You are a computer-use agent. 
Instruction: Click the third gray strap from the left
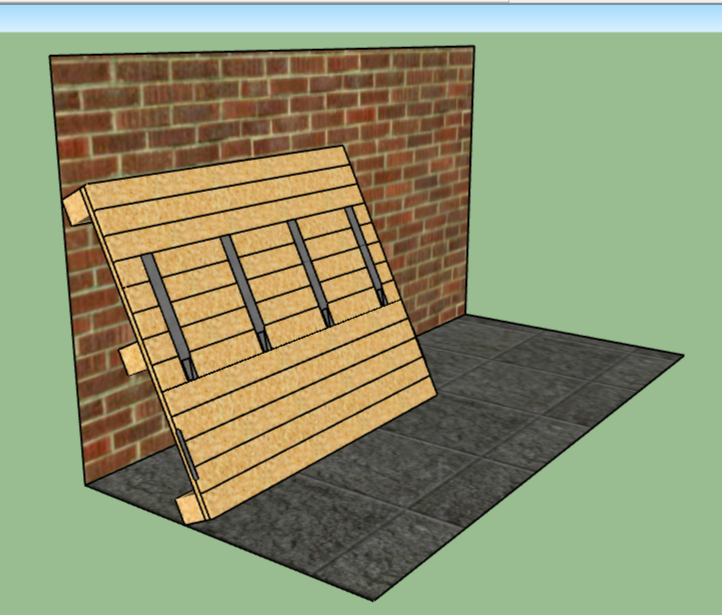pos(310,273)
